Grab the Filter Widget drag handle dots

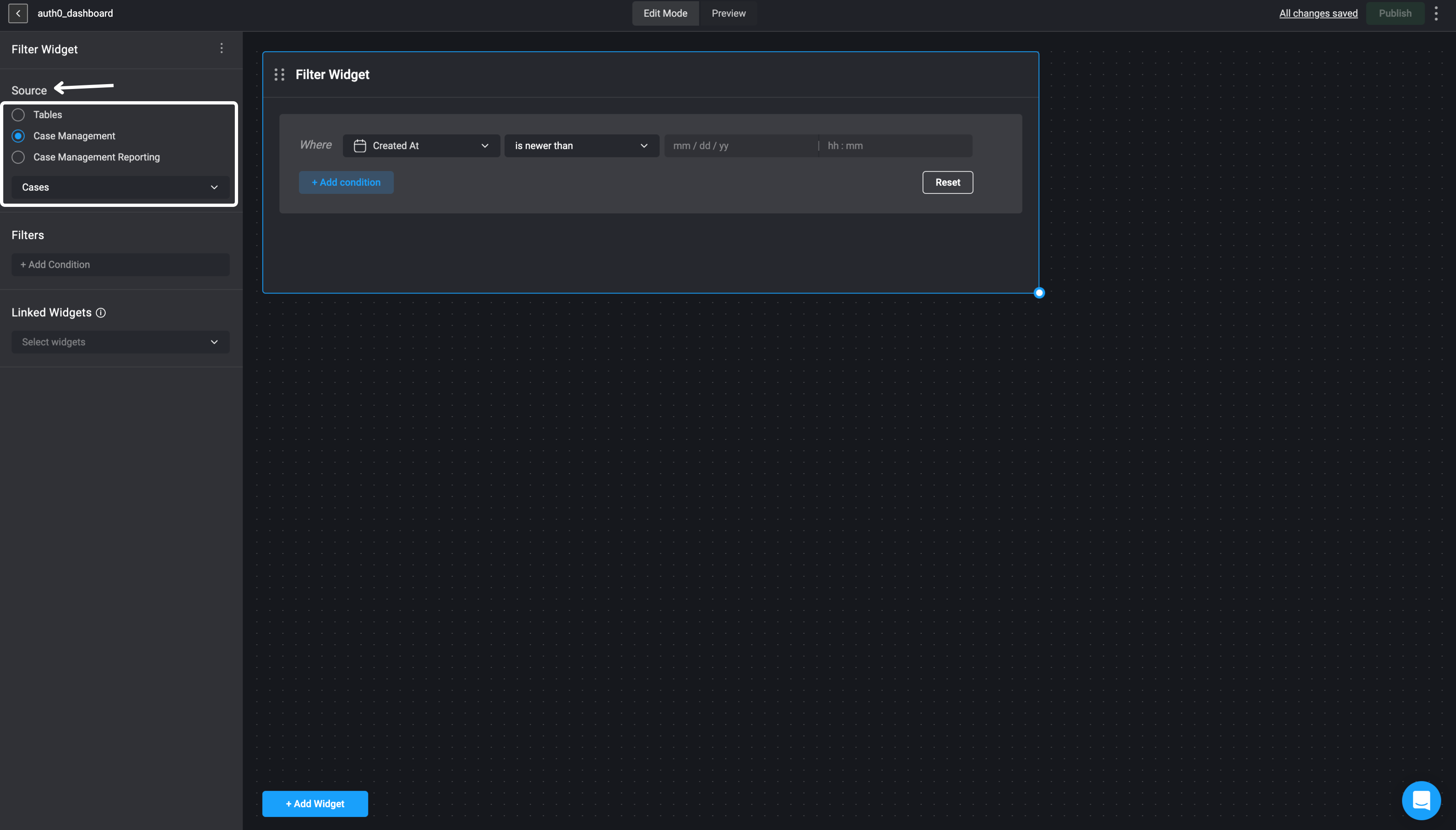279,75
